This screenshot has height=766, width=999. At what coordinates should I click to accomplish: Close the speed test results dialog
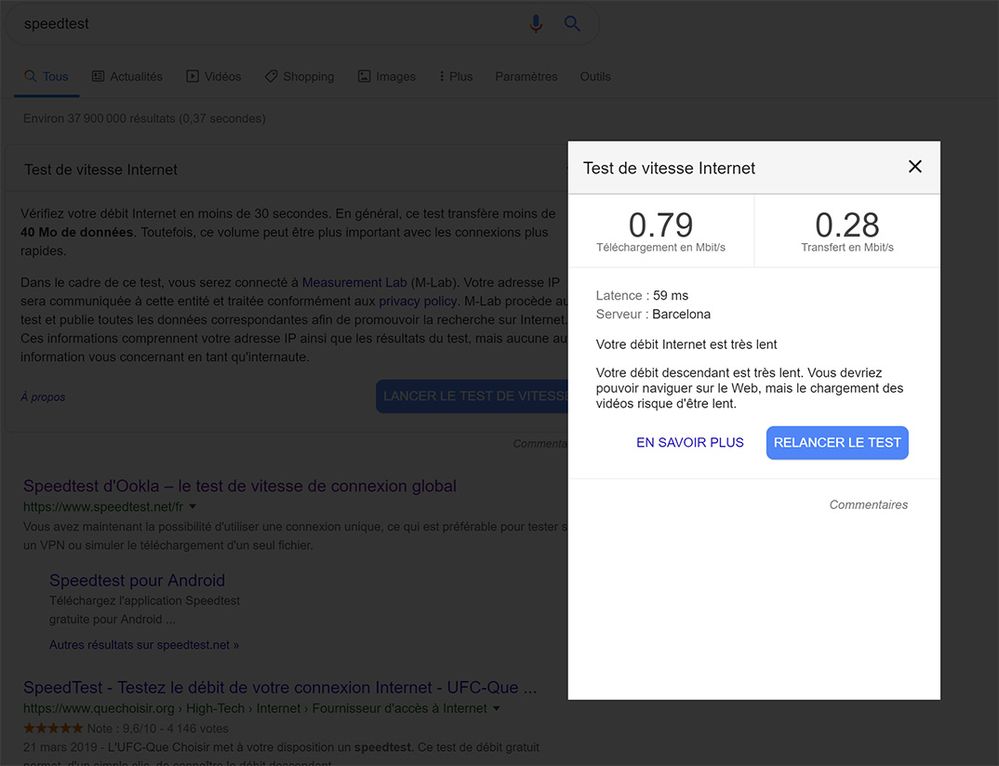coord(914,167)
